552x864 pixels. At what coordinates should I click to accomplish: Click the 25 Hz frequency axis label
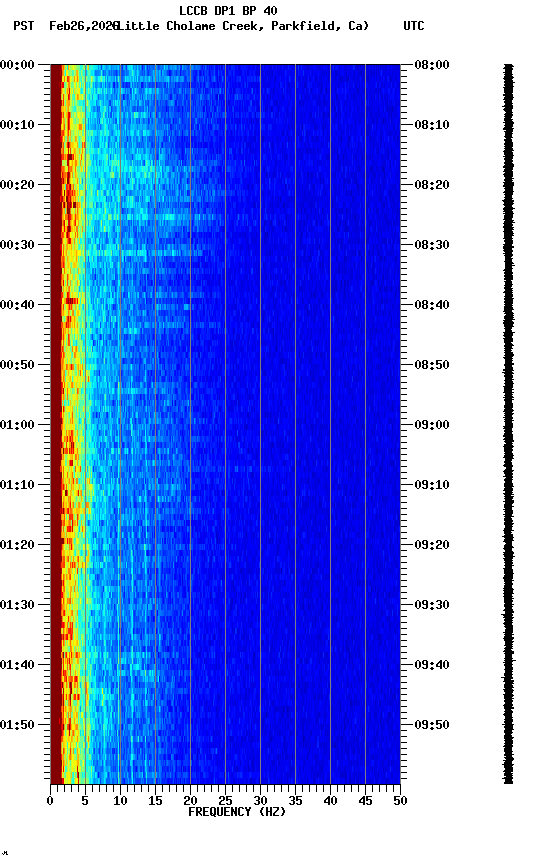pyautogui.click(x=225, y=801)
